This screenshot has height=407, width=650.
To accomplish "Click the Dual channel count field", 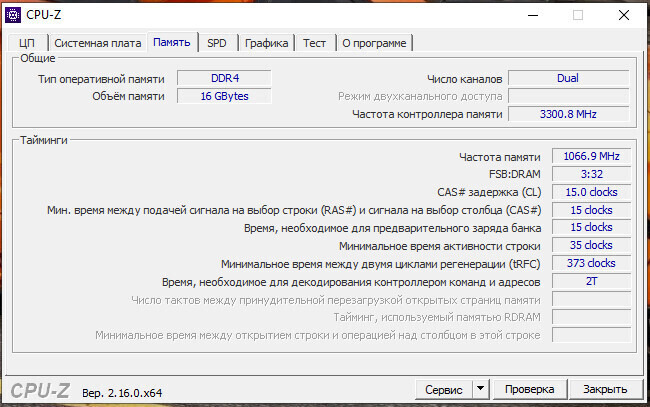I will coord(568,78).
